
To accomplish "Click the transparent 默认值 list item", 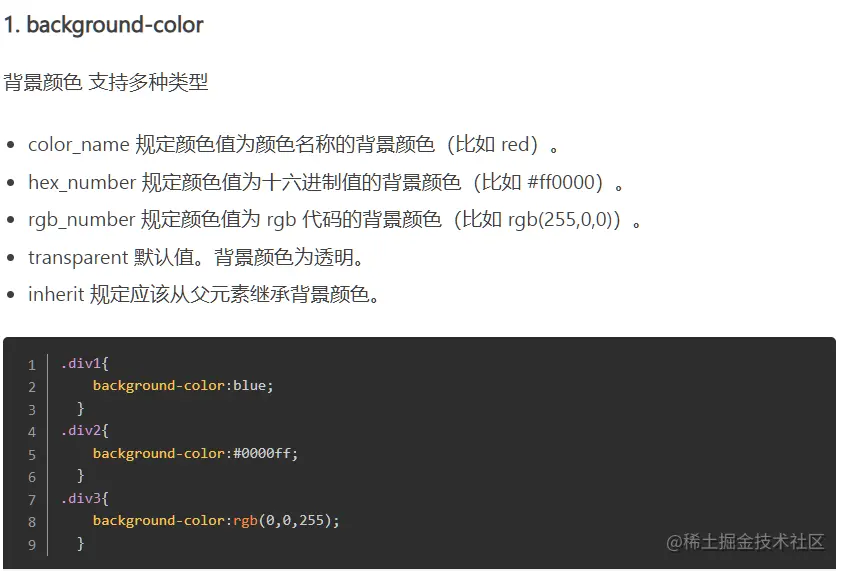I will pos(195,258).
